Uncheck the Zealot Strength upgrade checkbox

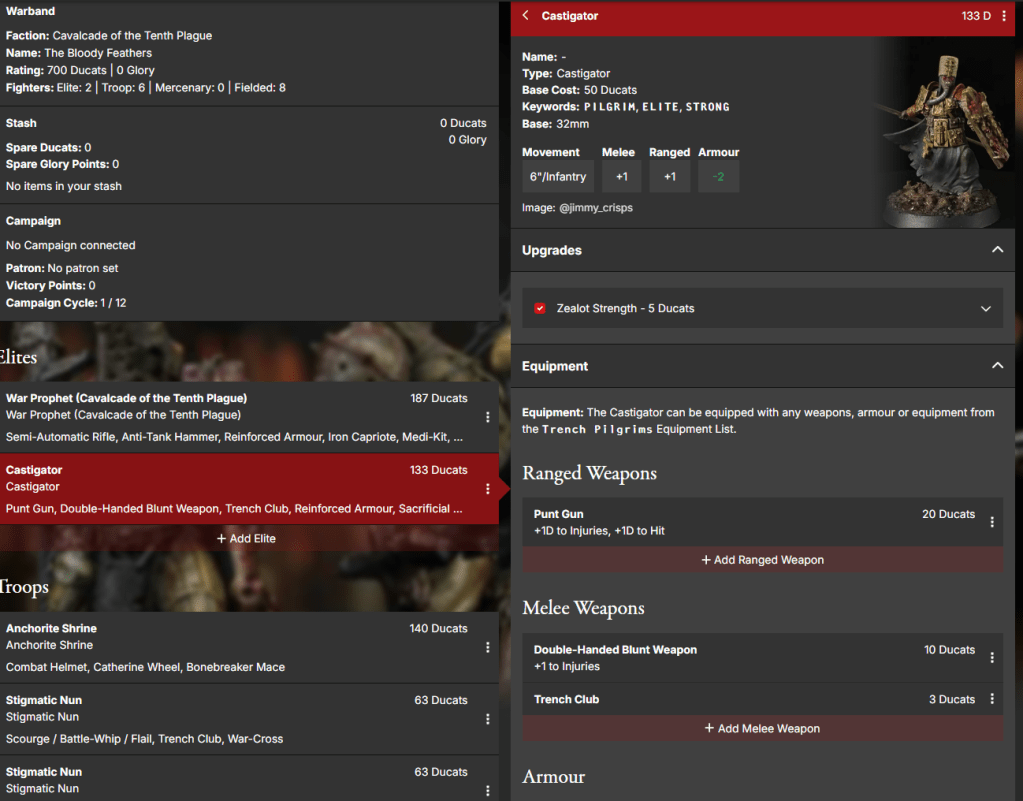click(540, 309)
